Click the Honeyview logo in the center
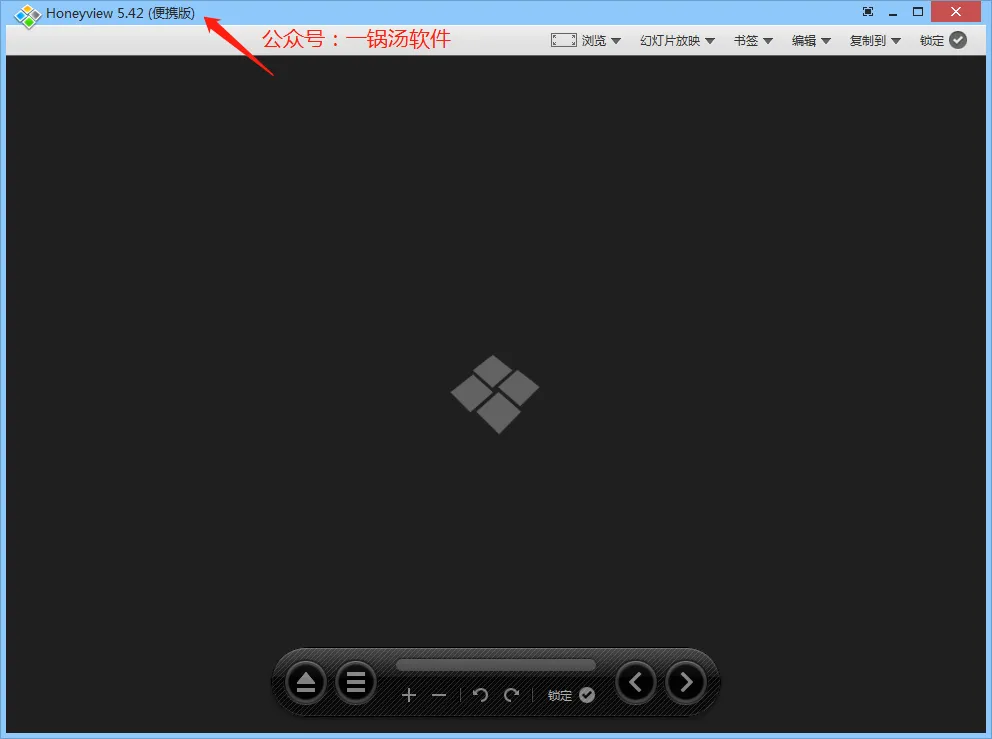This screenshot has width=992, height=739. [x=495, y=394]
